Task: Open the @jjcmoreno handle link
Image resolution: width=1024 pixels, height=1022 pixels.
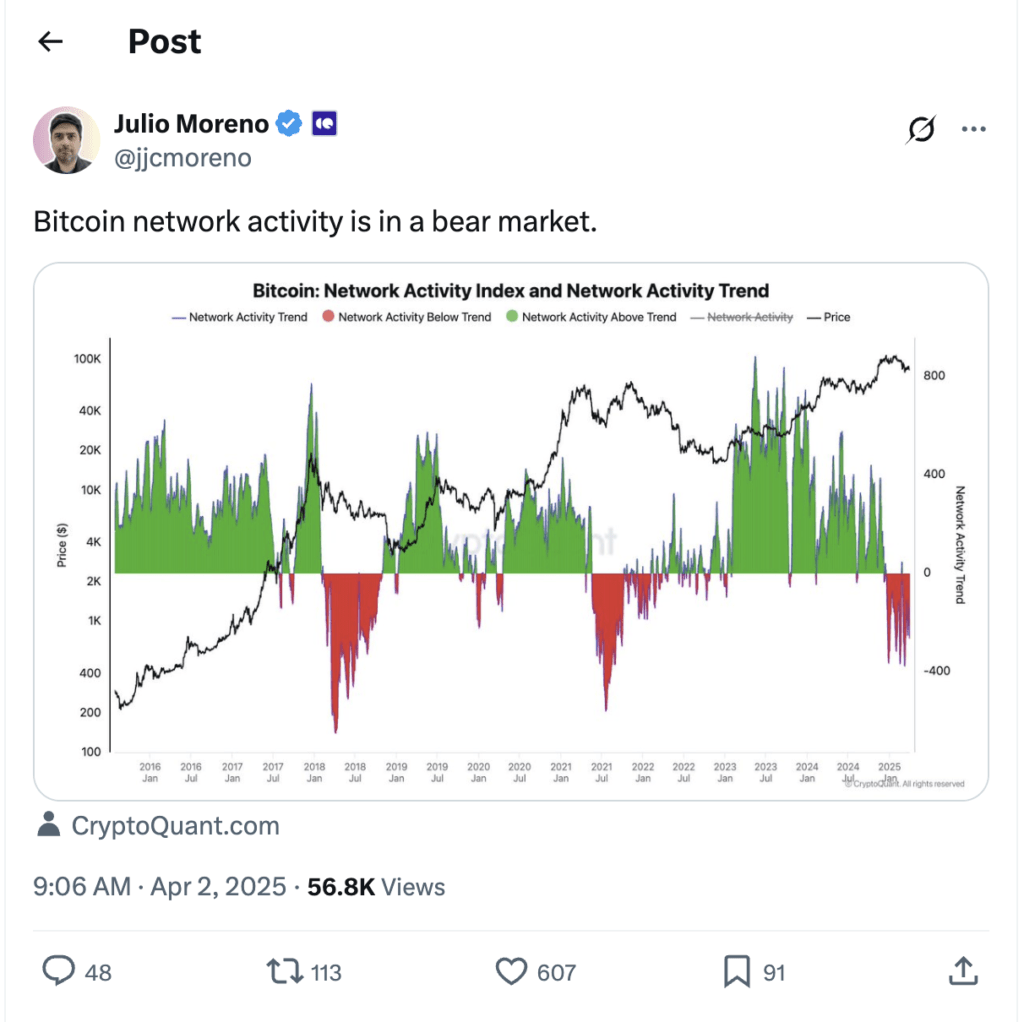Action: [183, 158]
